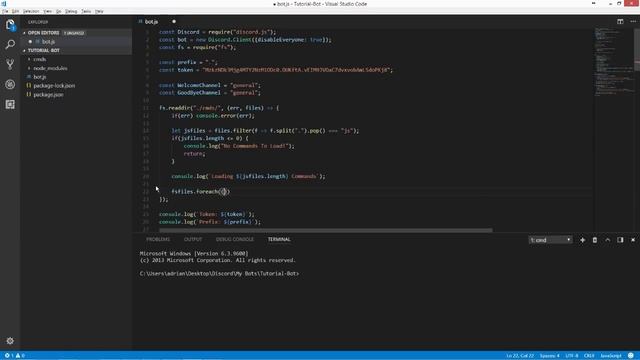This screenshot has height=360, width=640.
Task: Open the Explorer view in activity bar
Action: [x=10, y=25]
